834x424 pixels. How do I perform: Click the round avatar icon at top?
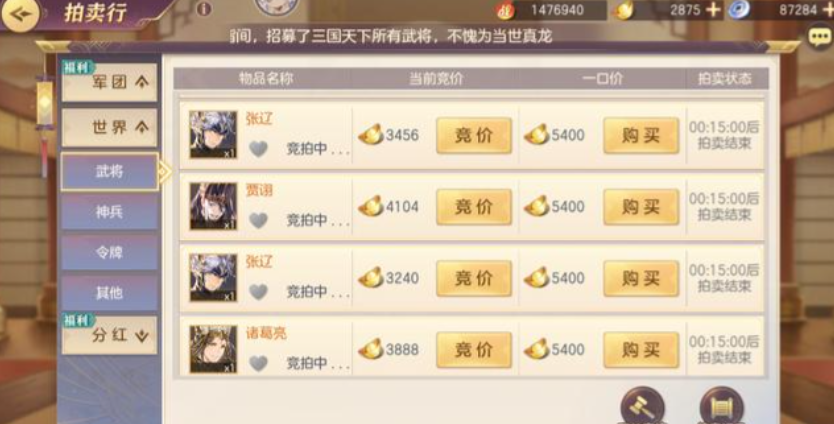[x=277, y=6]
